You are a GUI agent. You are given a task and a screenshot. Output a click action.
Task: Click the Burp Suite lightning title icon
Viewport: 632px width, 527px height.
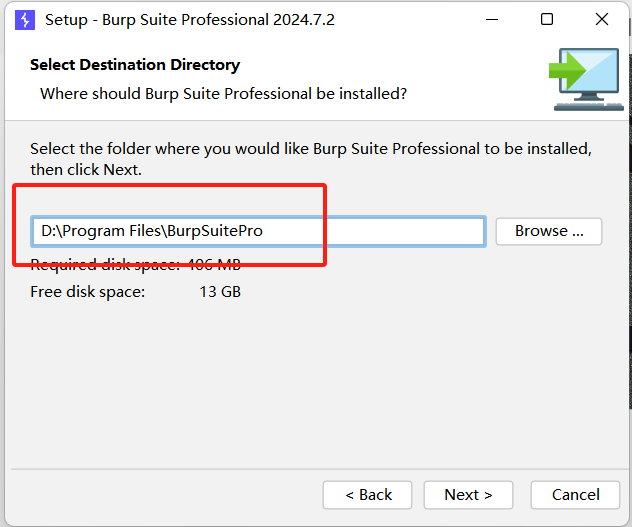pos(25,20)
